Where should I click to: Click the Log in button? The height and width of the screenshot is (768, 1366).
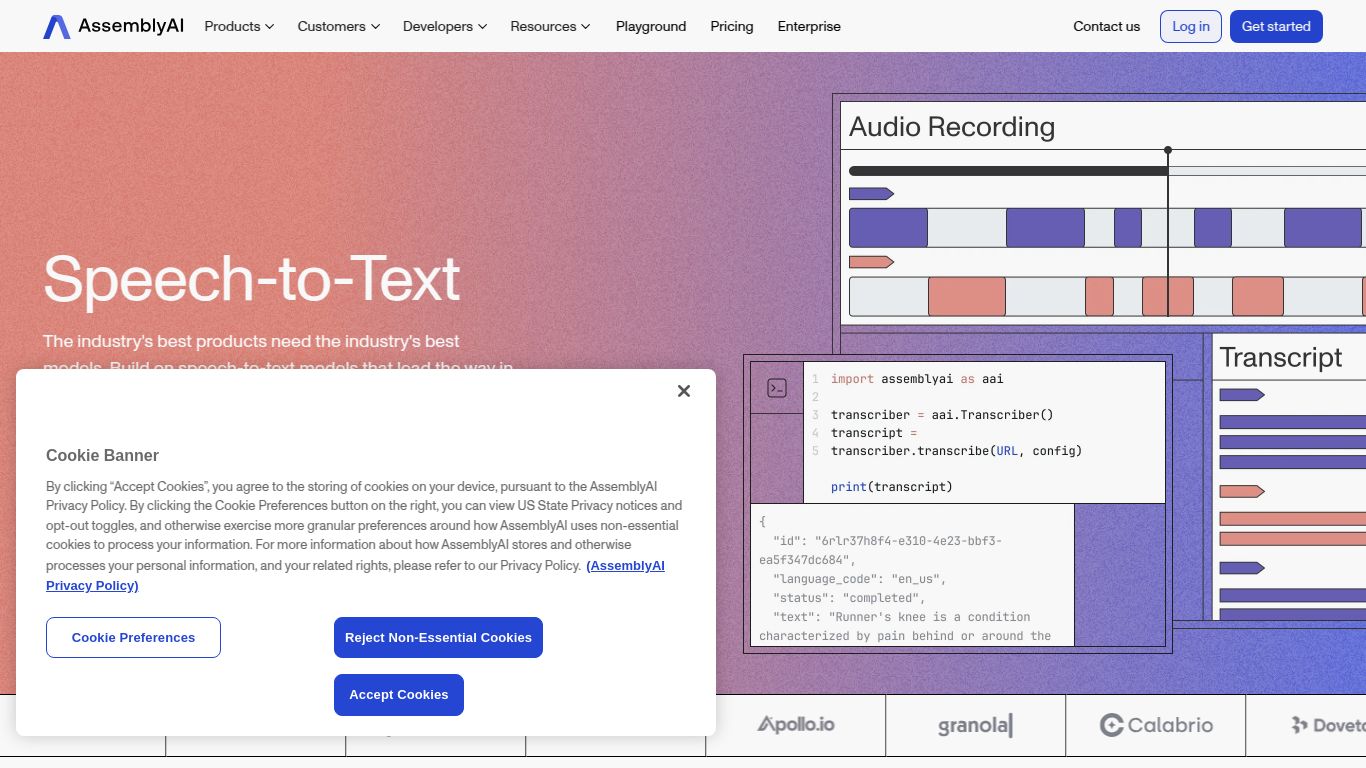pos(1190,26)
